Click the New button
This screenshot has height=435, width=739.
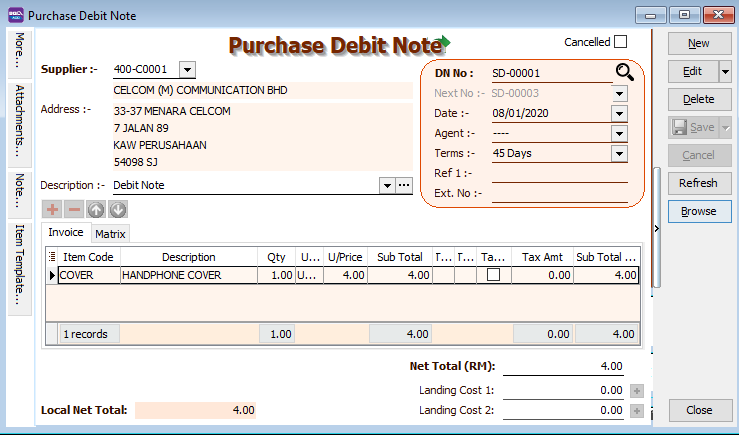[x=699, y=44]
